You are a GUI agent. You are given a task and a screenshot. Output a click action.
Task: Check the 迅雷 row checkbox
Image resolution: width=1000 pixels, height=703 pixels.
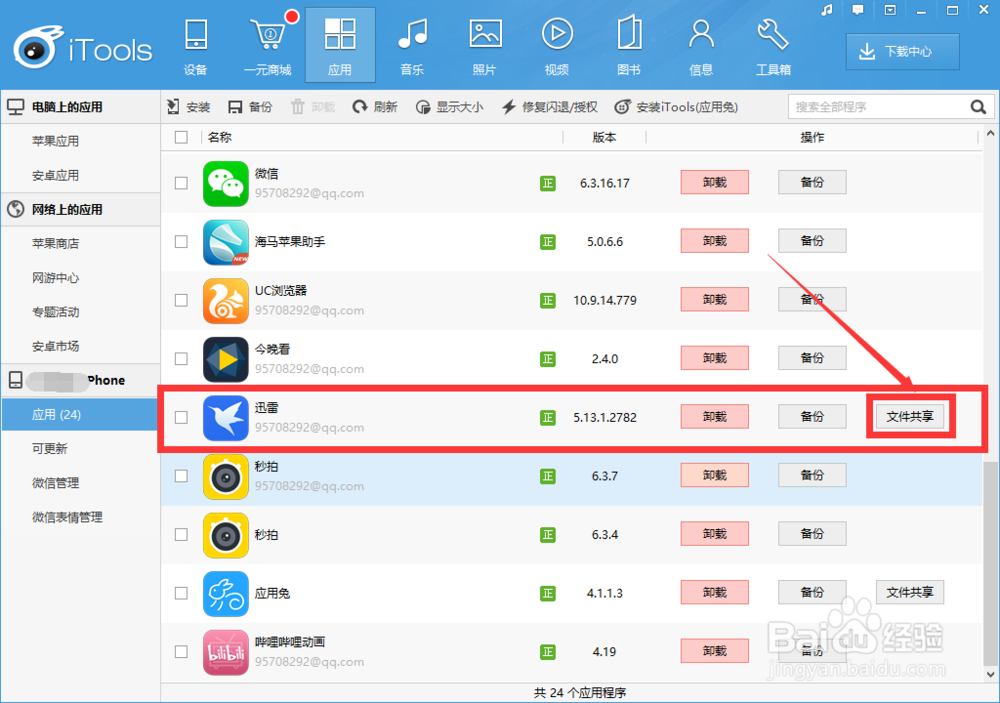tap(181, 417)
